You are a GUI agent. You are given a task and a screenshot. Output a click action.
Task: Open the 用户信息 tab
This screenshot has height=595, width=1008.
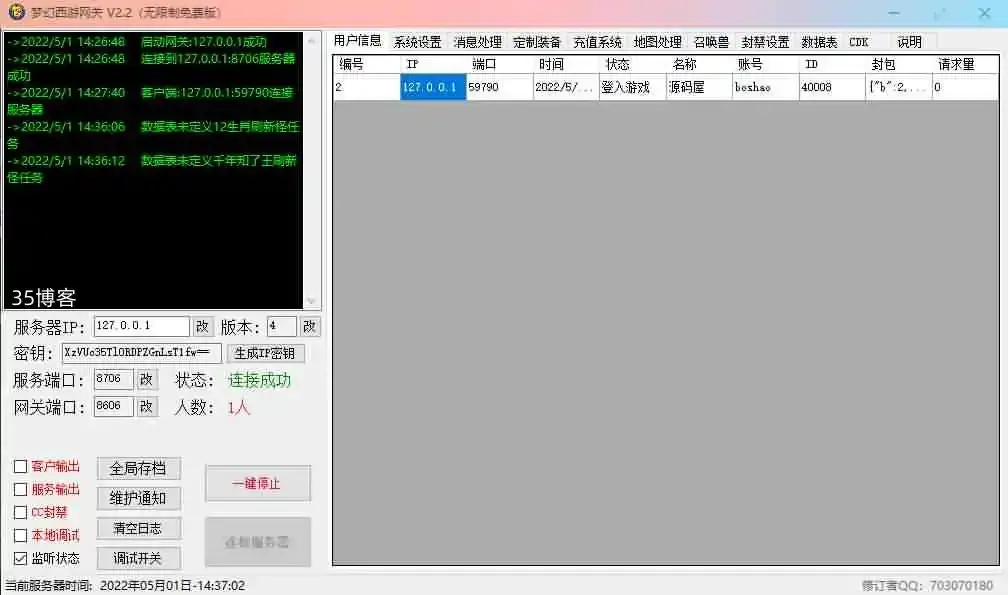(x=357, y=41)
